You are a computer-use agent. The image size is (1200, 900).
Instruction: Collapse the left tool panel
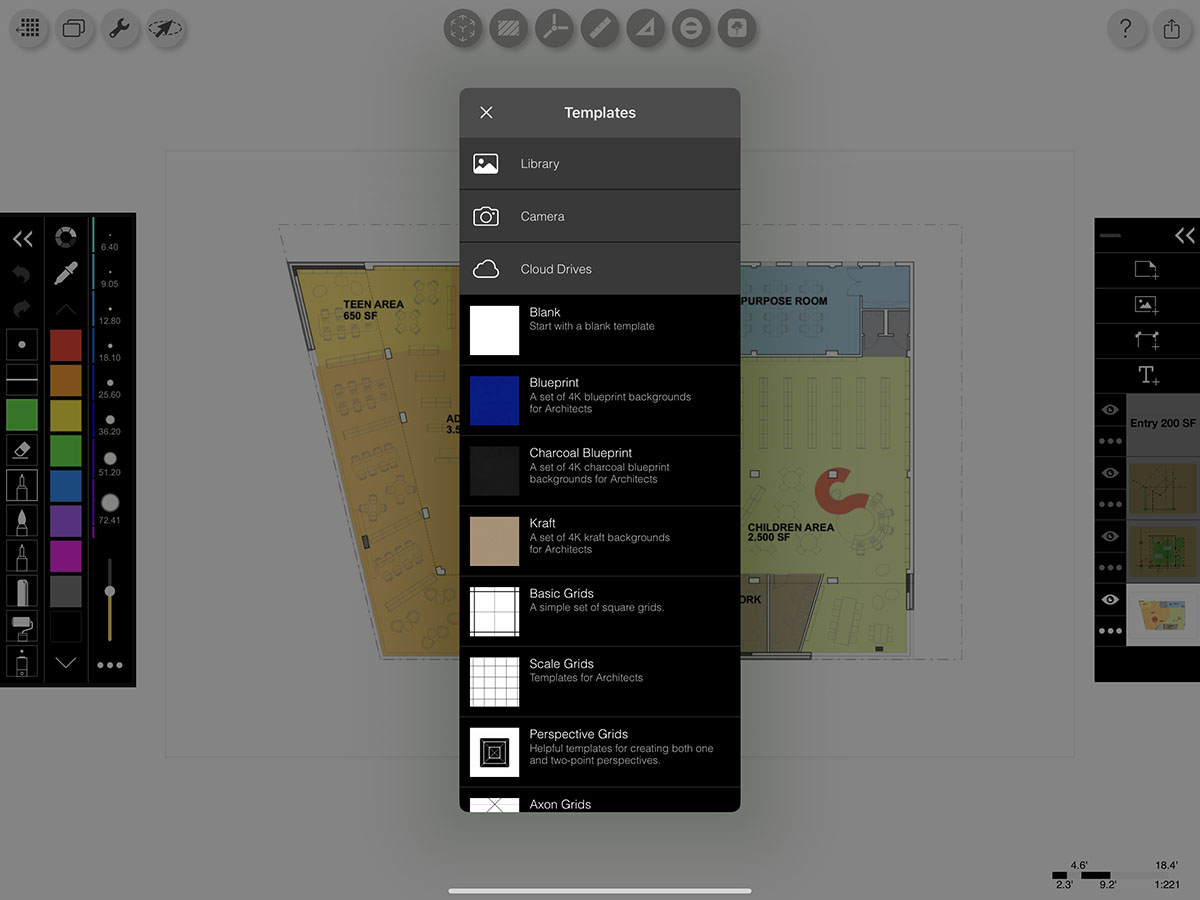22,238
